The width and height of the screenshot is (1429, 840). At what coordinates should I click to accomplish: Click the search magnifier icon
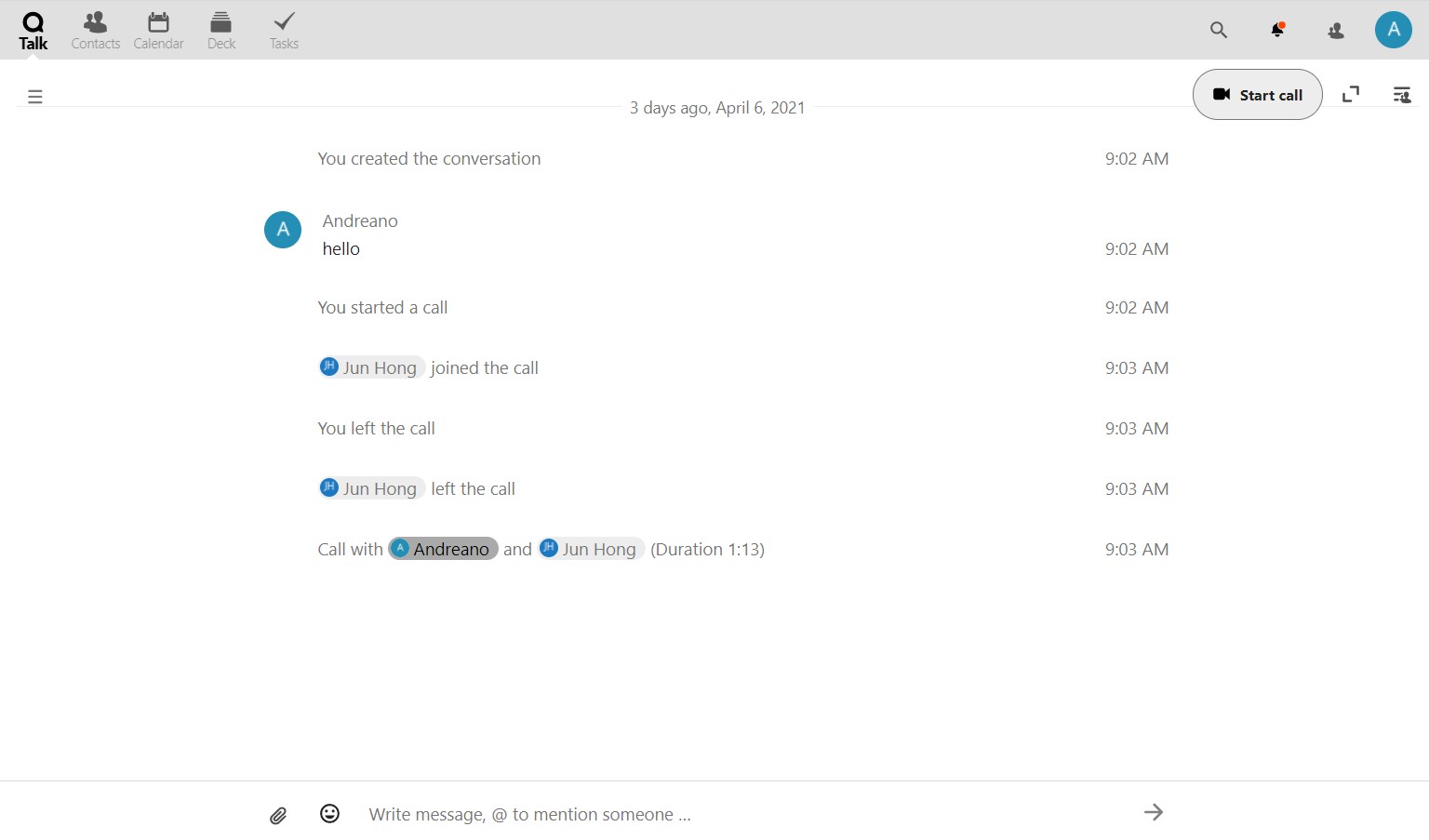coord(1219,31)
